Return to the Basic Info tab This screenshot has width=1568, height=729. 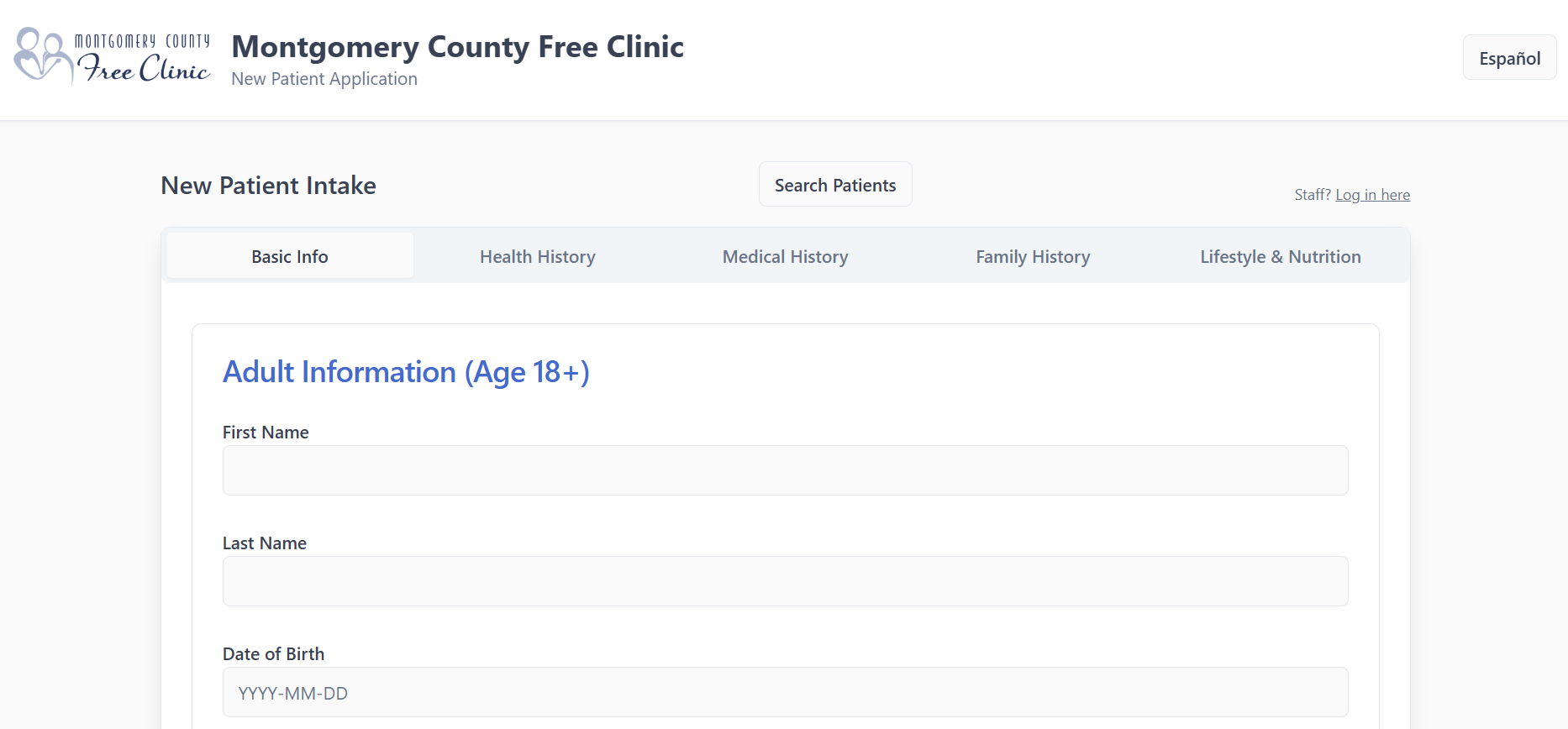(289, 256)
